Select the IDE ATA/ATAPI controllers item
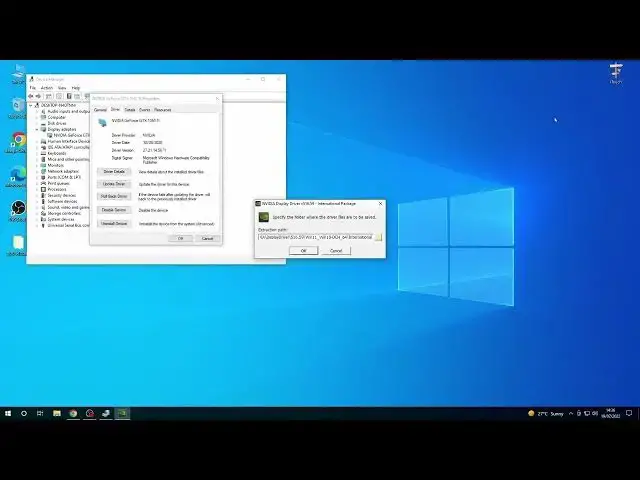Image resolution: width=640 pixels, height=480 pixels. [x=65, y=147]
